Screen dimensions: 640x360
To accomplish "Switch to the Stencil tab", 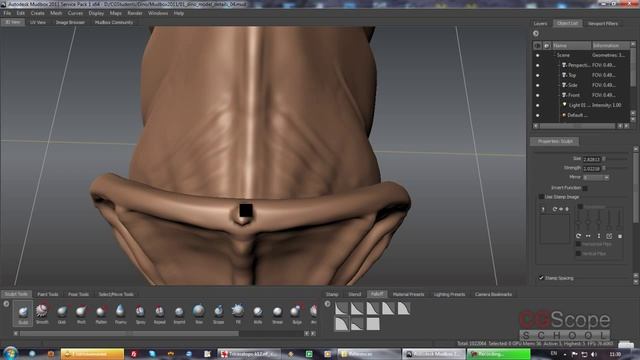I will pos(355,294).
